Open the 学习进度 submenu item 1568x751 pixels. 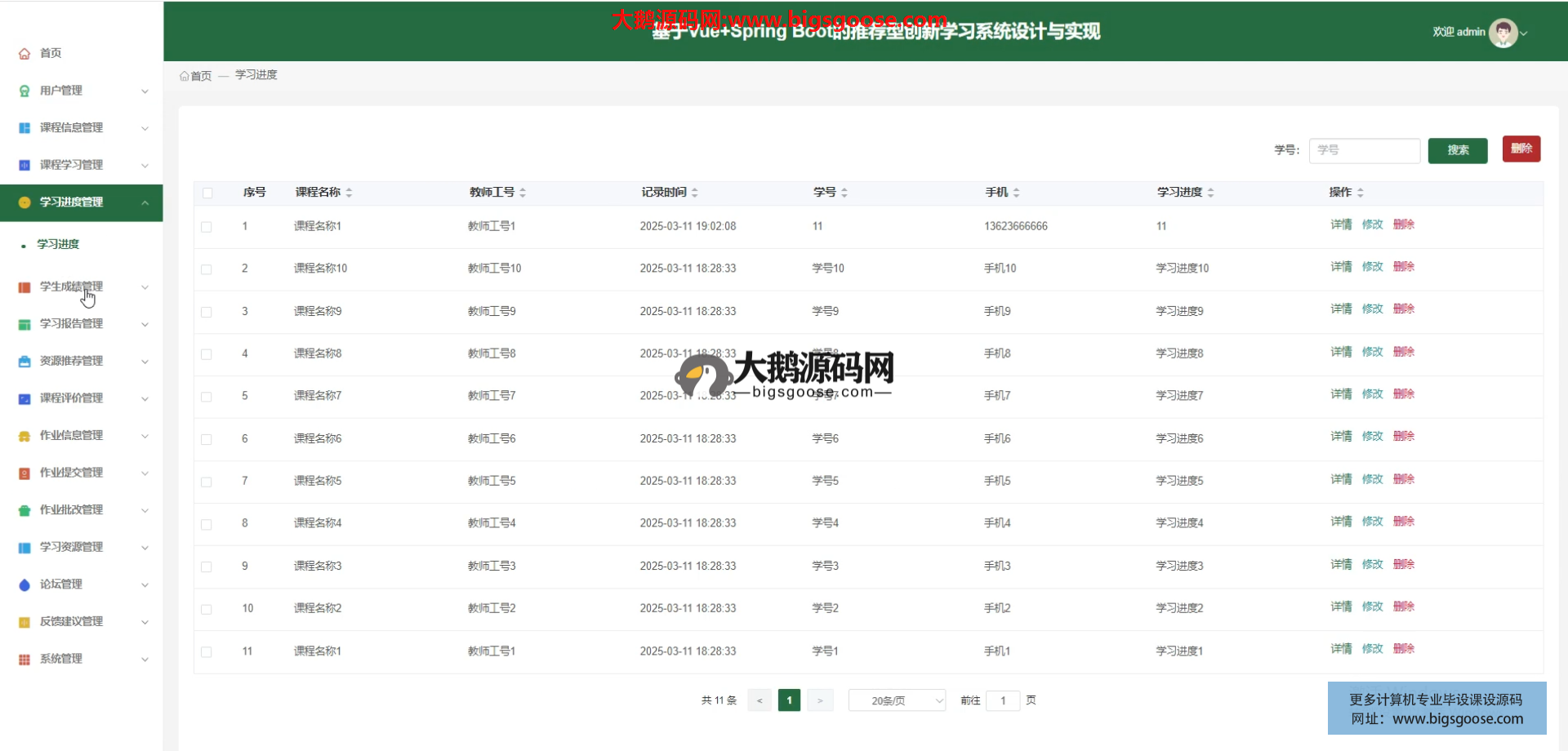[58, 244]
